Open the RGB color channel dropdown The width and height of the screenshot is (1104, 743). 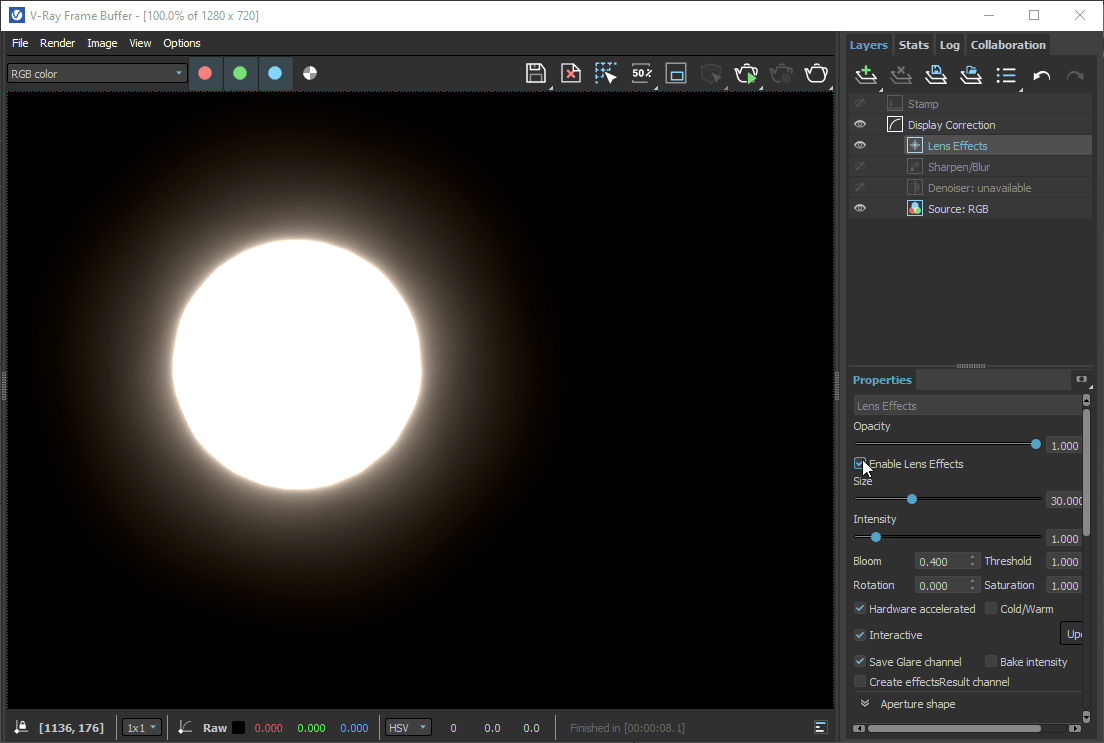(x=97, y=73)
